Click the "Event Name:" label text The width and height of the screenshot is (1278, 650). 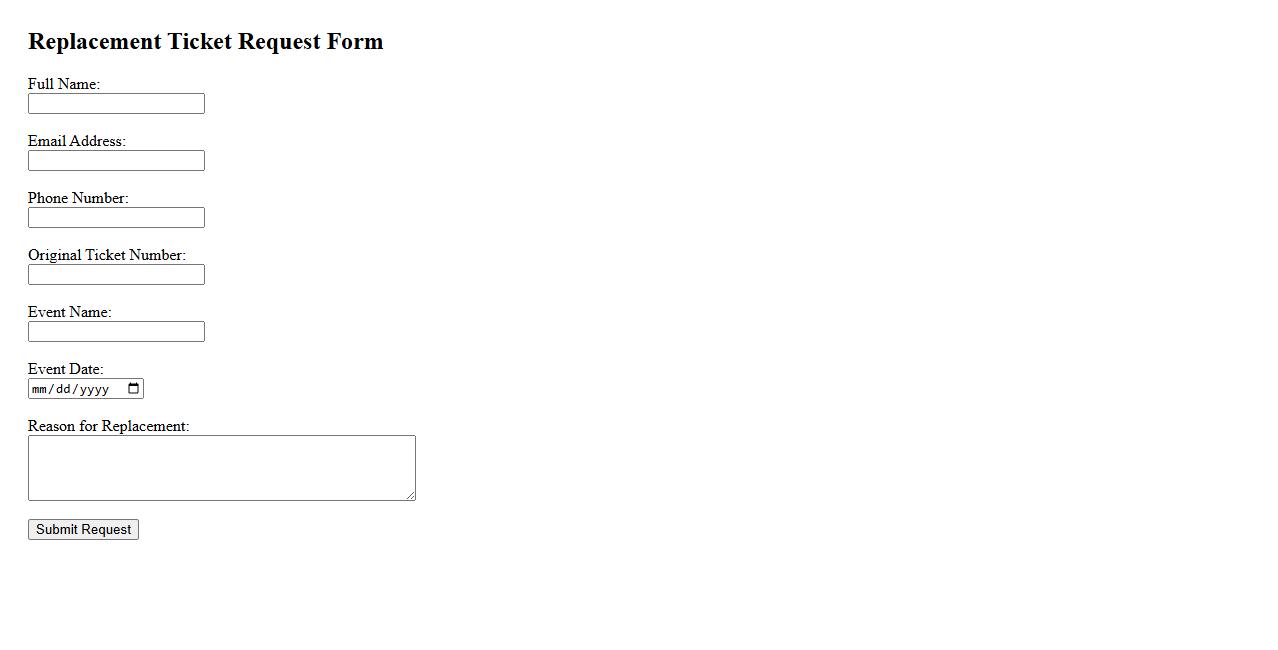pos(70,312)
